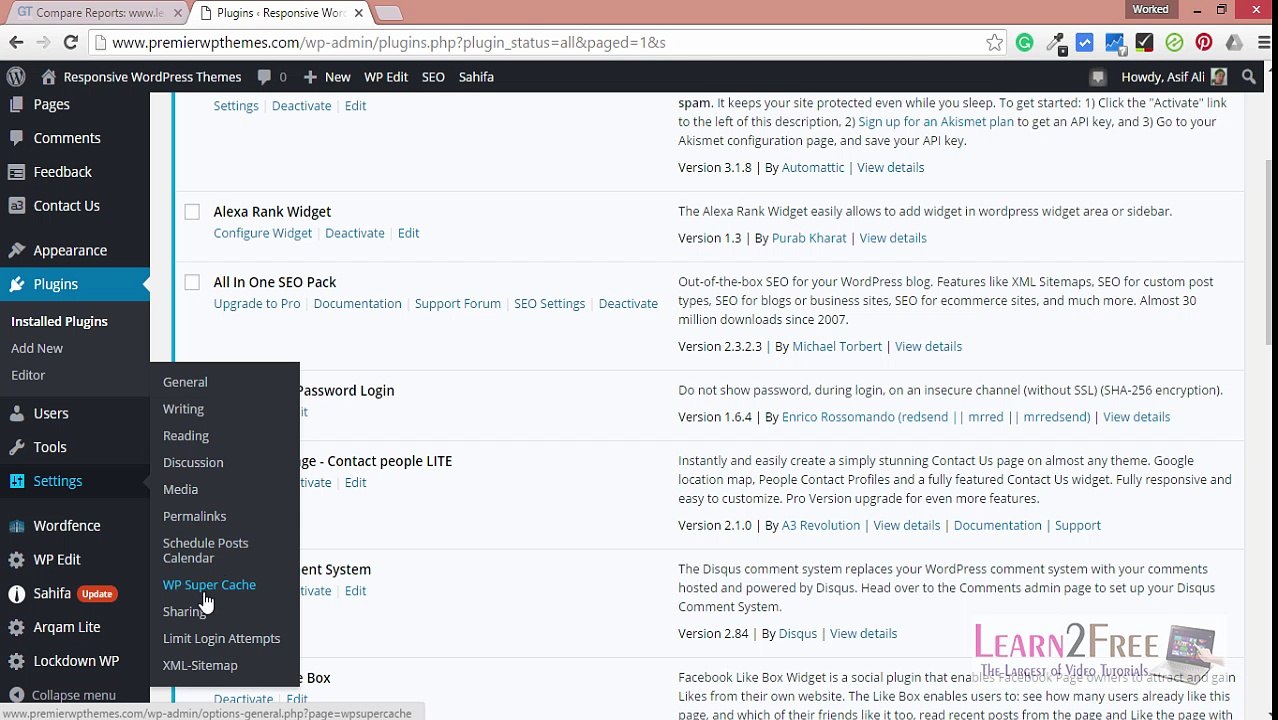The width and height of the screenshot is (1278, 720).
Task: Open Sign up for an Akismet plan
Action: tap(936, 122)
